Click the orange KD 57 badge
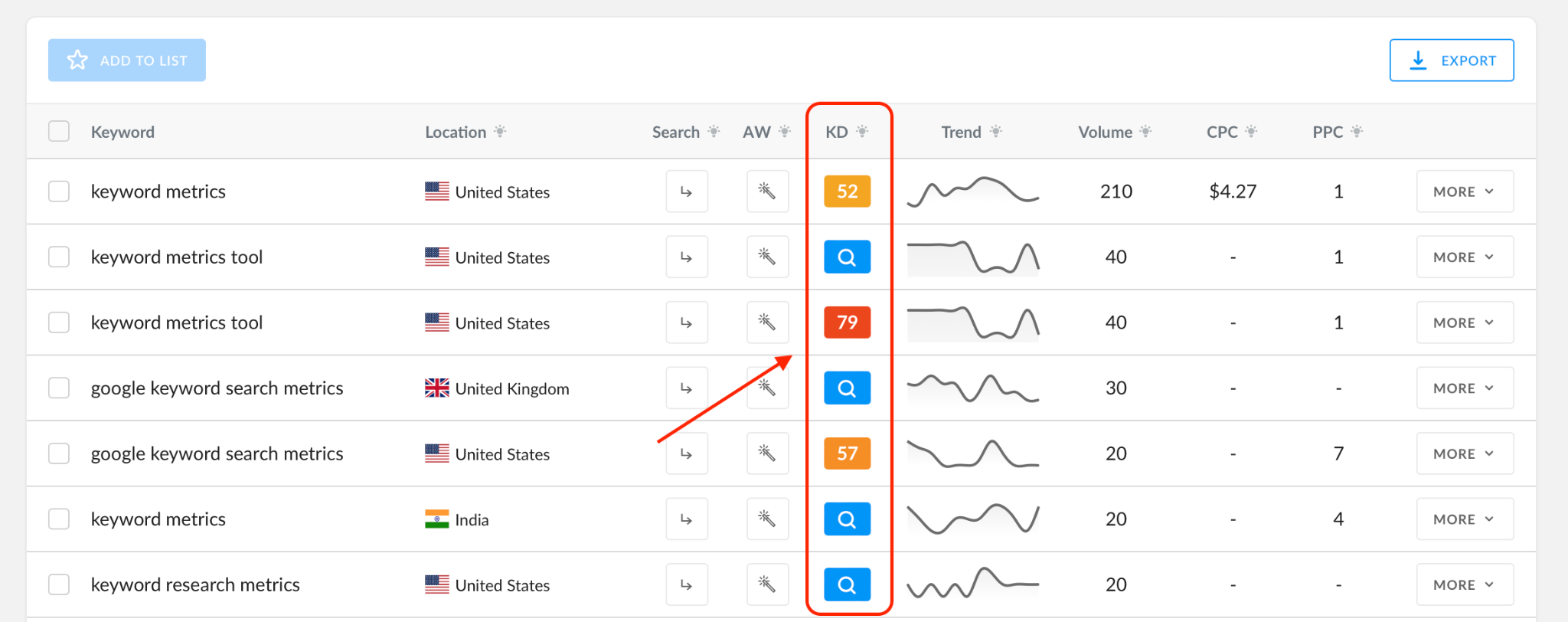Screen dimensions: 1568x622 847,453
